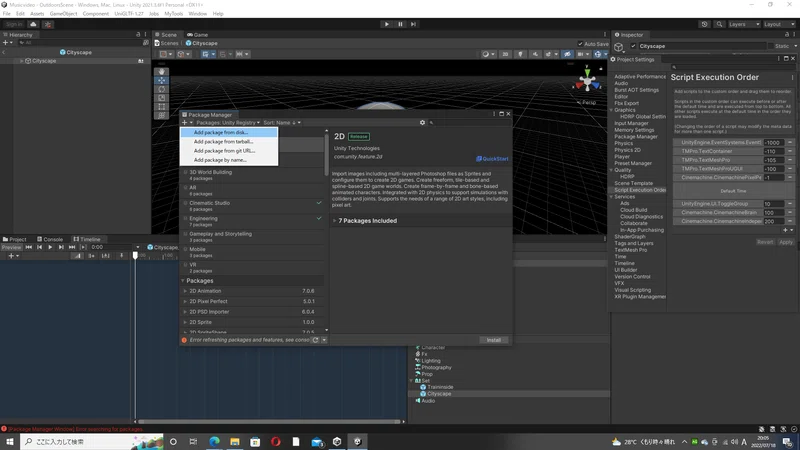The width and height of the screenshot is (800, 450).
Task: Open Microsoft Edge from taskbar
Action: click(214, 441)
